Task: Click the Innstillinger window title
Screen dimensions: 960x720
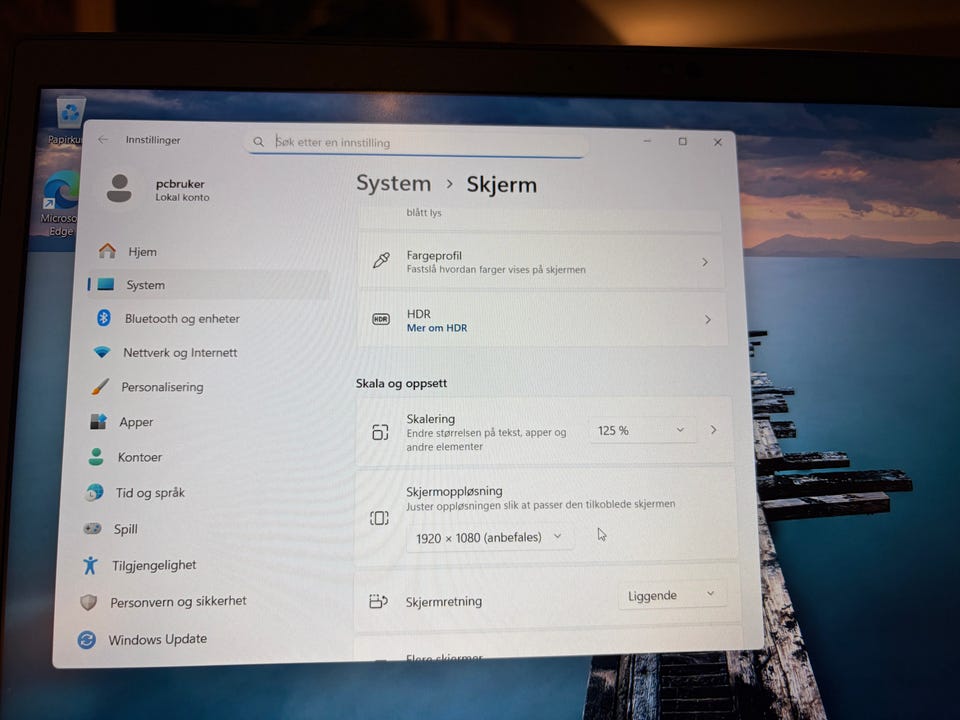Action: [153, 140]
